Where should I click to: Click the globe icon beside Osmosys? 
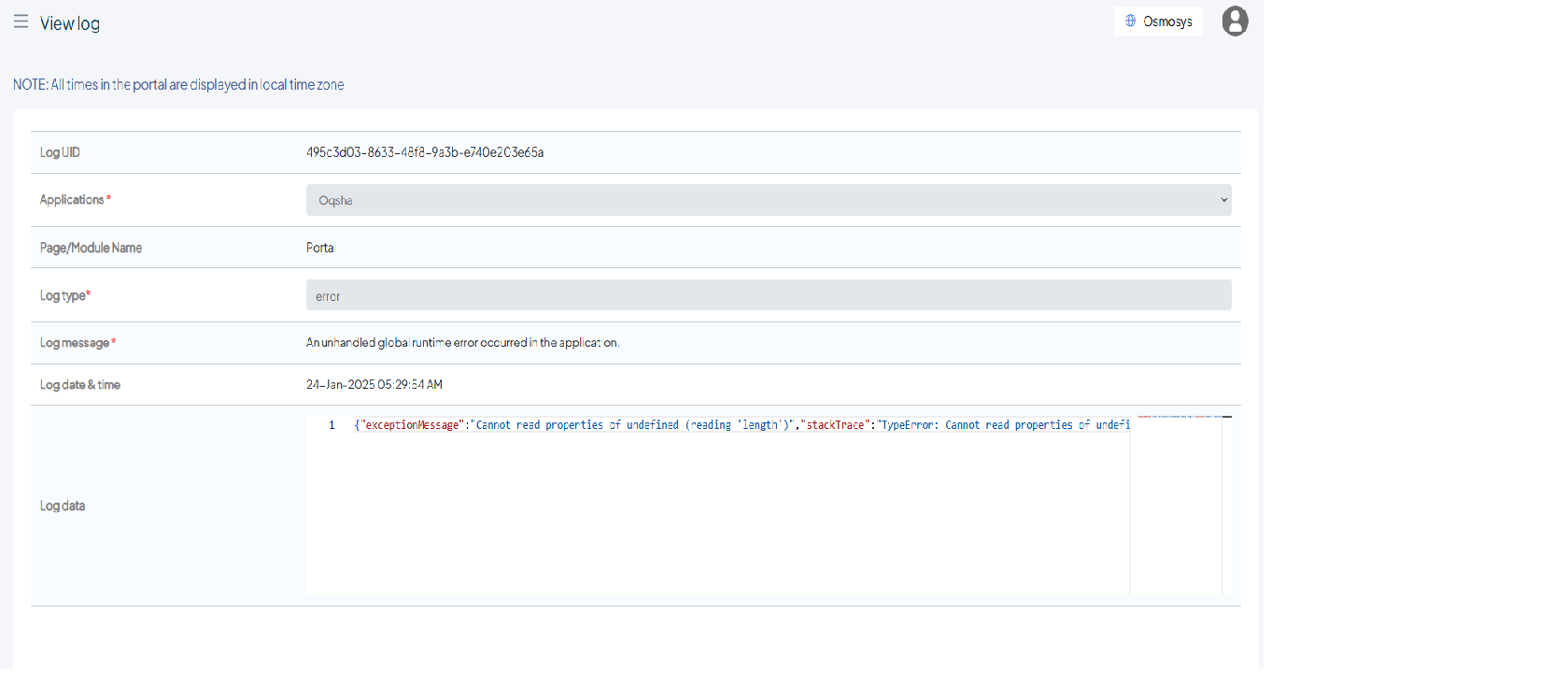[x=1130, y=21]
